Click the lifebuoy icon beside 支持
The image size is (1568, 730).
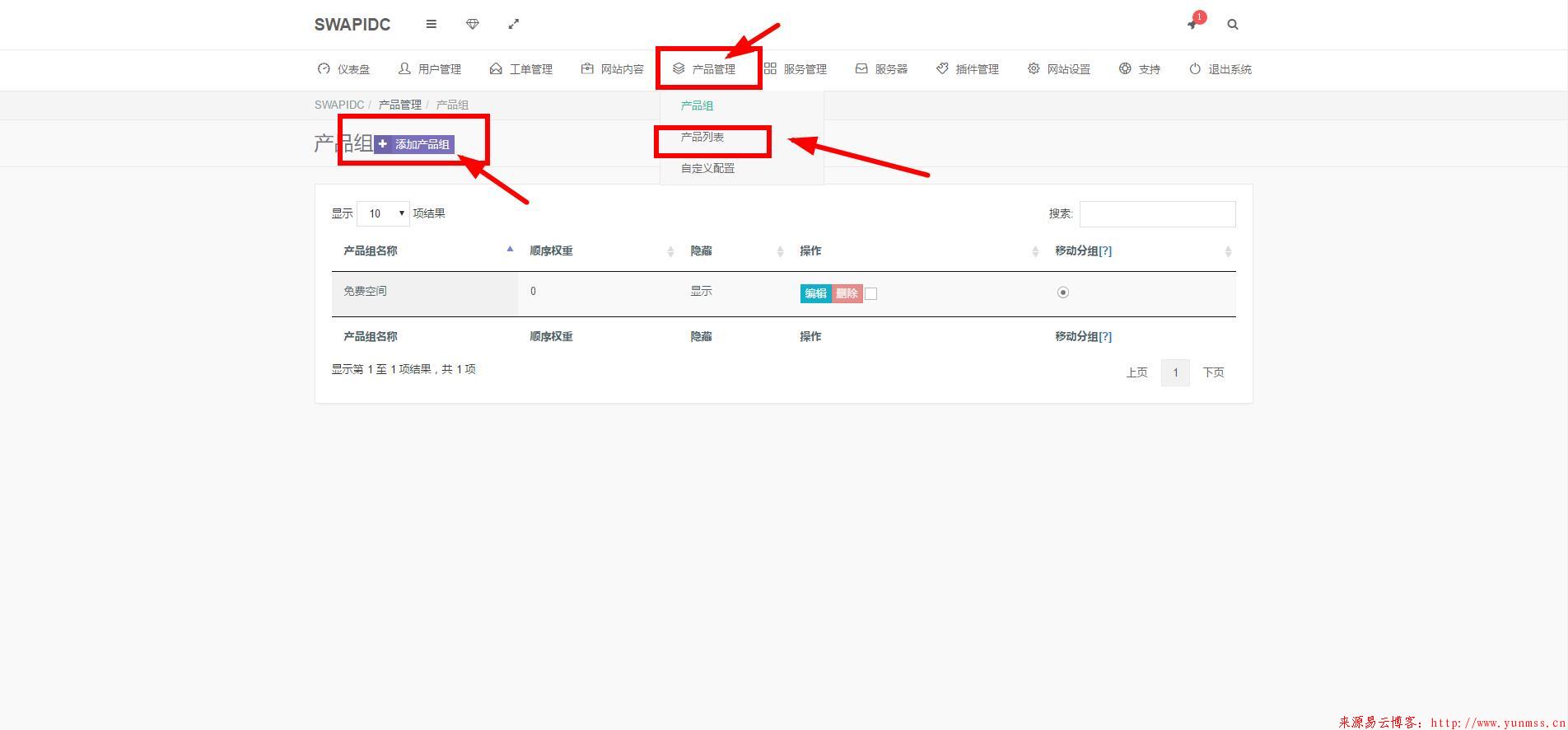pyautogui.click(x=1125, y=68)
